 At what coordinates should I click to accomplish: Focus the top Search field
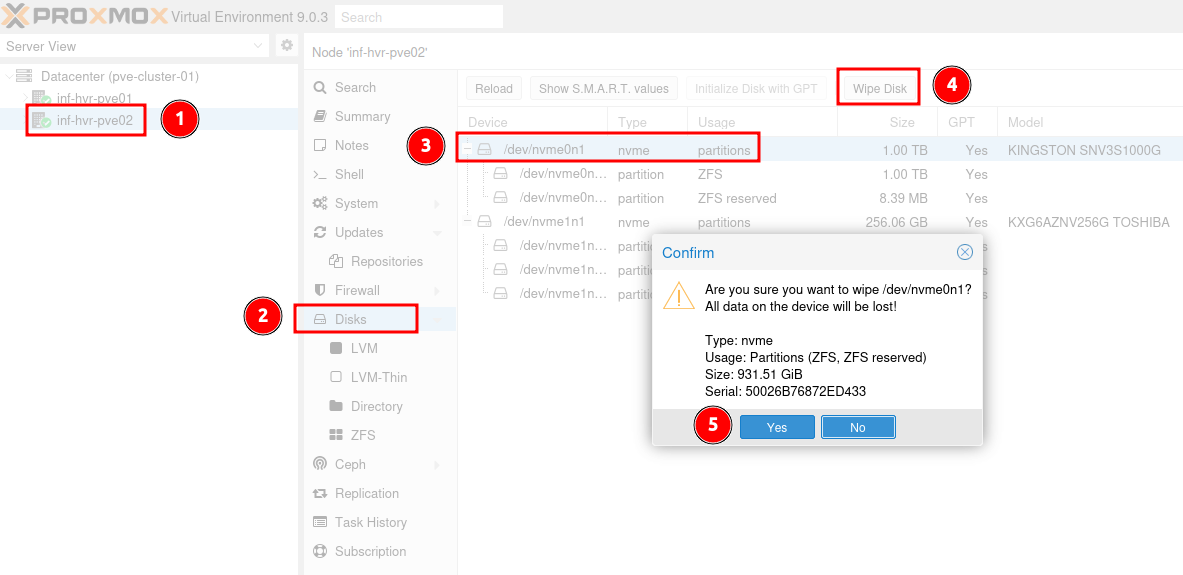click(x=419, y=17)
